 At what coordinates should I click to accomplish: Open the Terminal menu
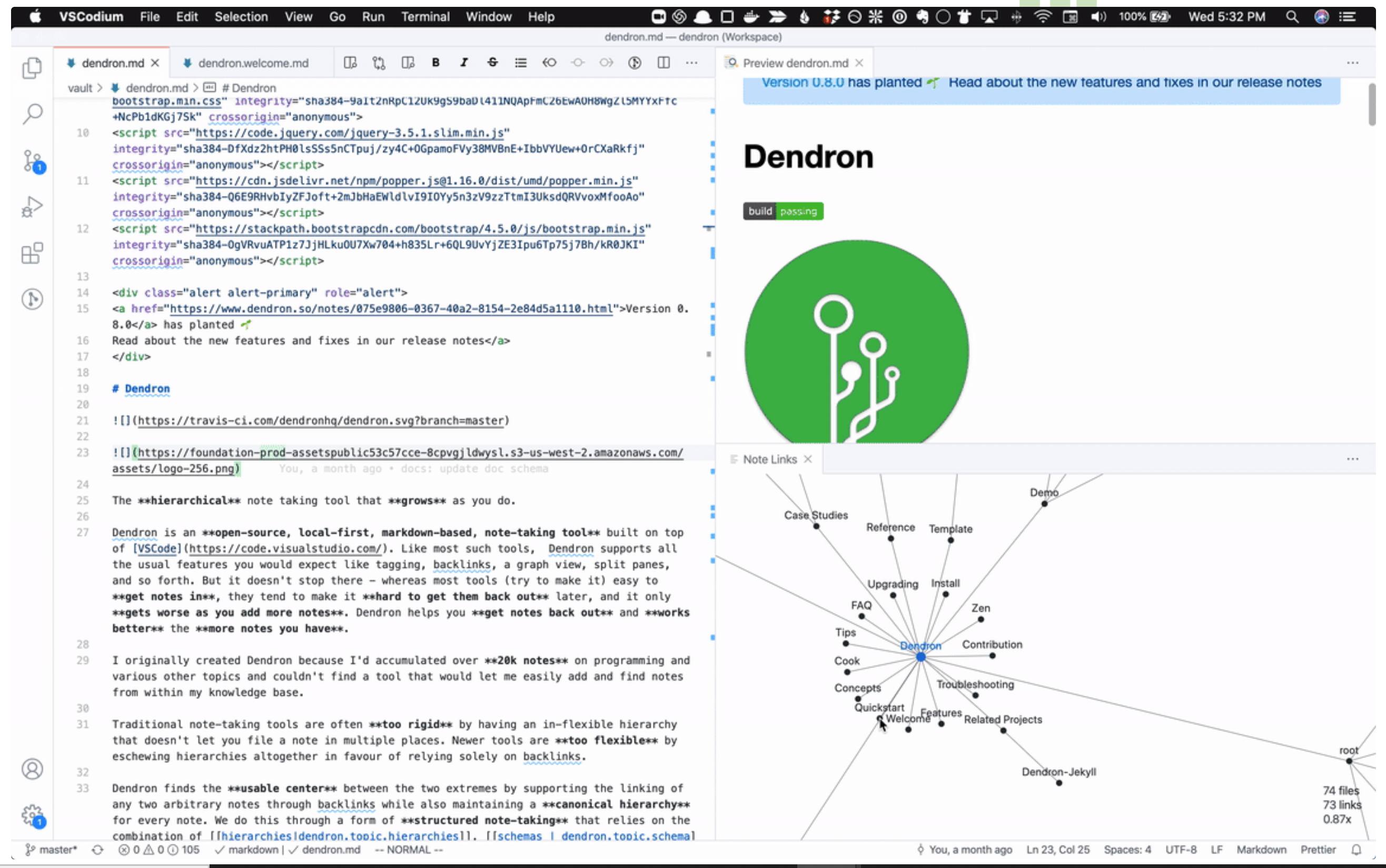(425, 17)
